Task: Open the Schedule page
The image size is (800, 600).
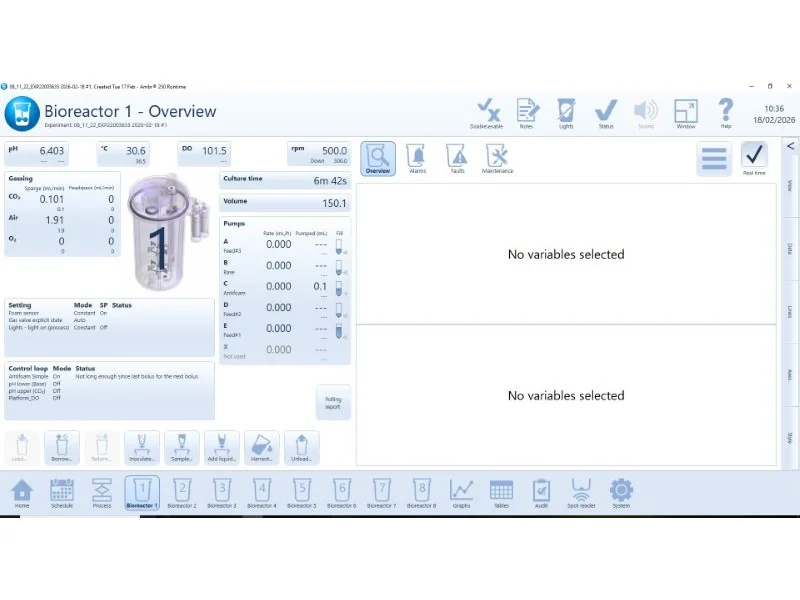Action: 62,493
